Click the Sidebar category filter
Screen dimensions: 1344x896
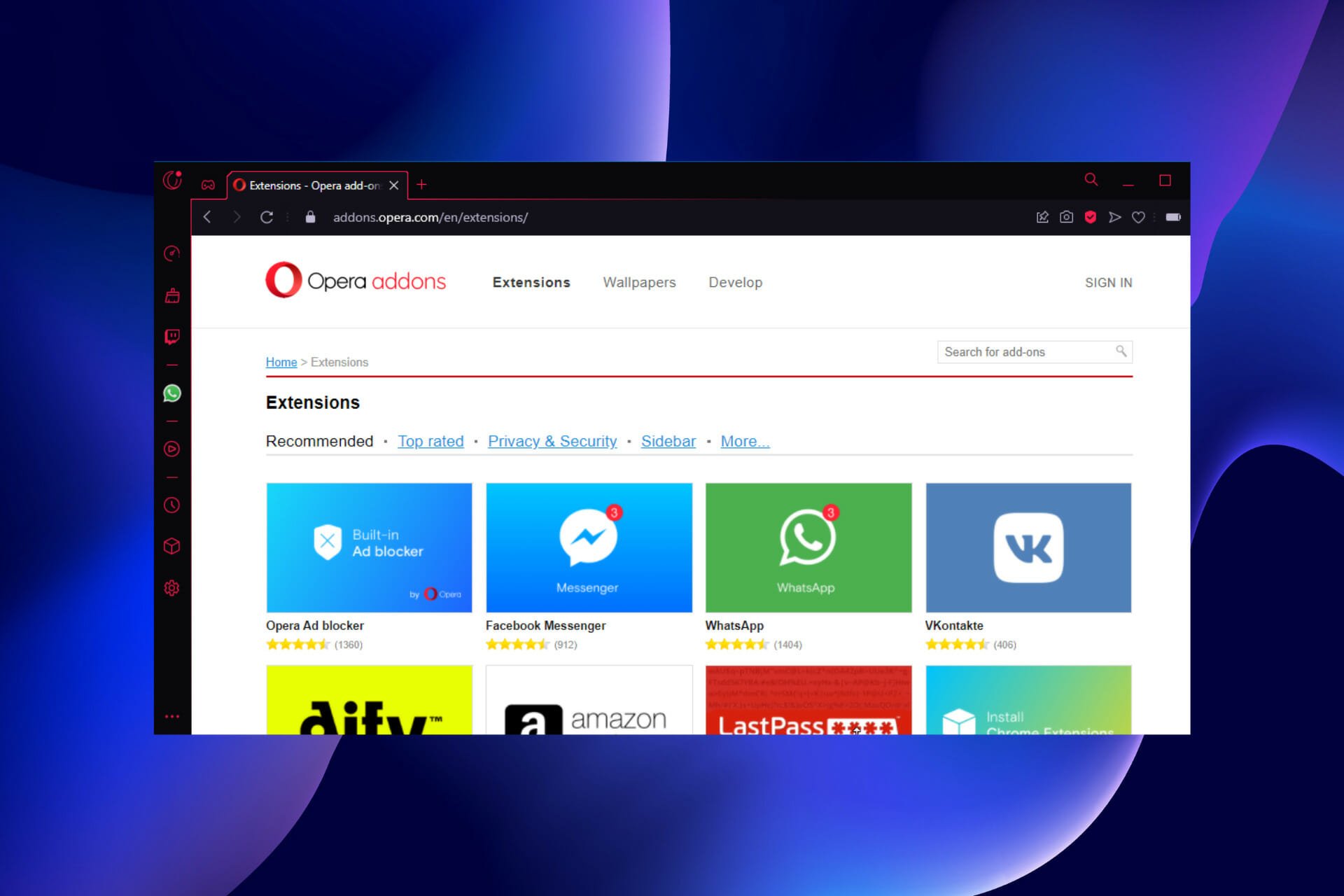tap(669, 440)
